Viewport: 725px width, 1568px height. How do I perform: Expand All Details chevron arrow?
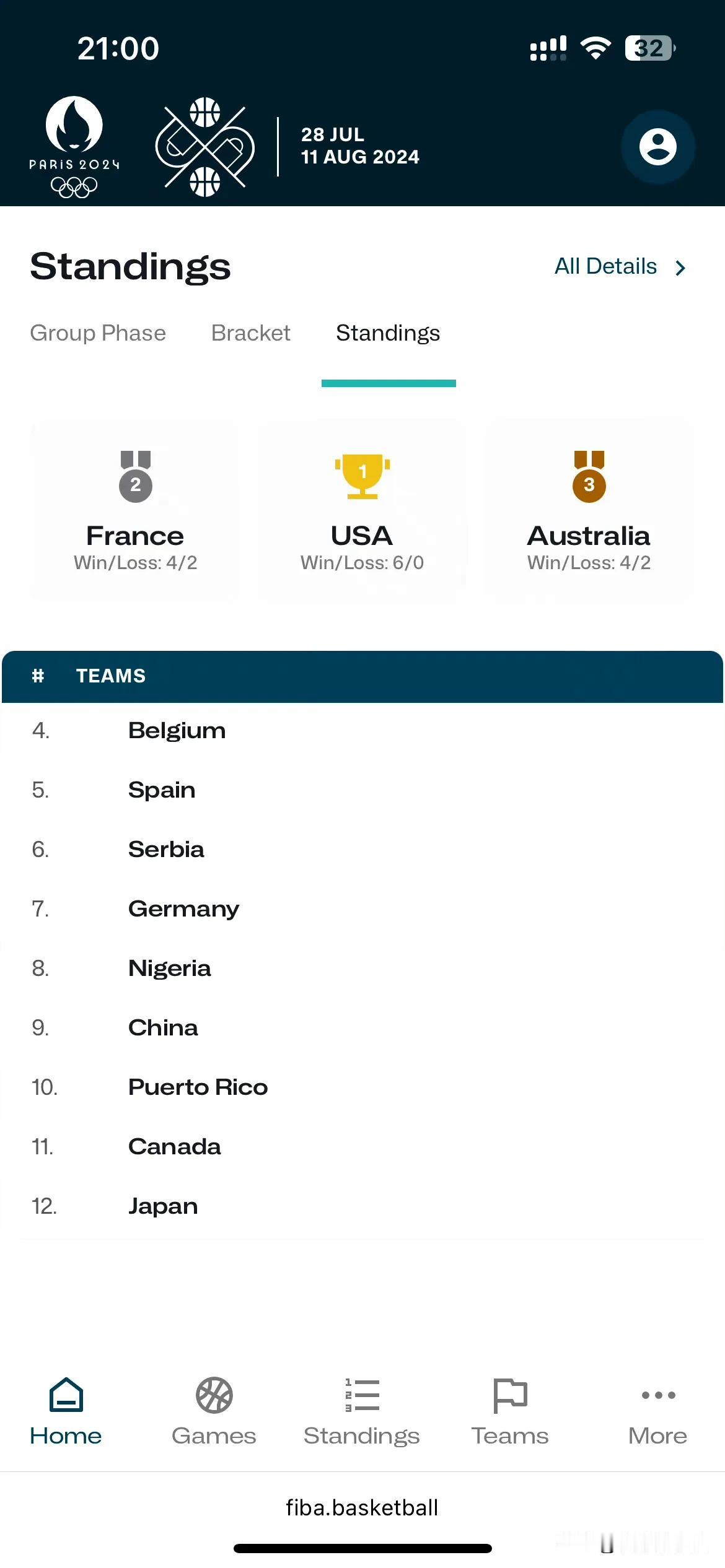(x=680, y=268)
